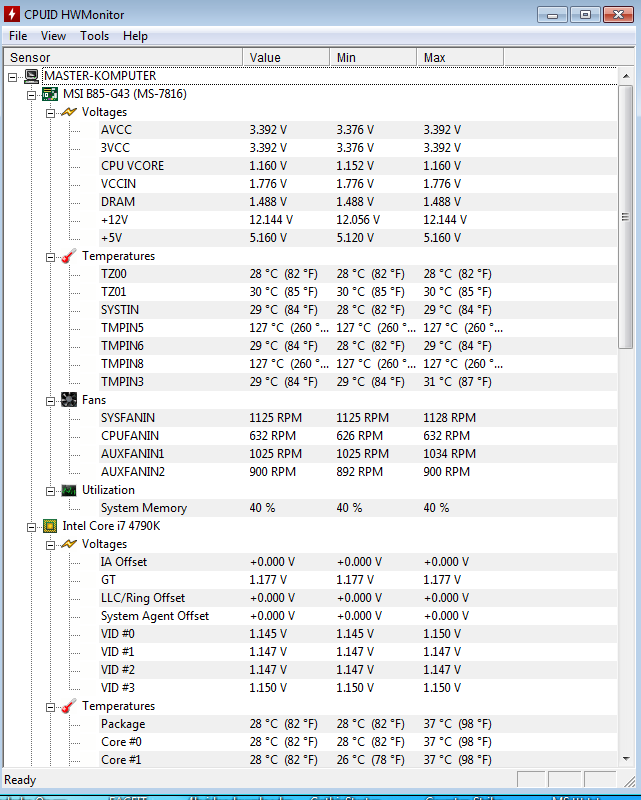641x800 pixels.
Task: Click the Utilization graph icon
Action: pos(69,490)
